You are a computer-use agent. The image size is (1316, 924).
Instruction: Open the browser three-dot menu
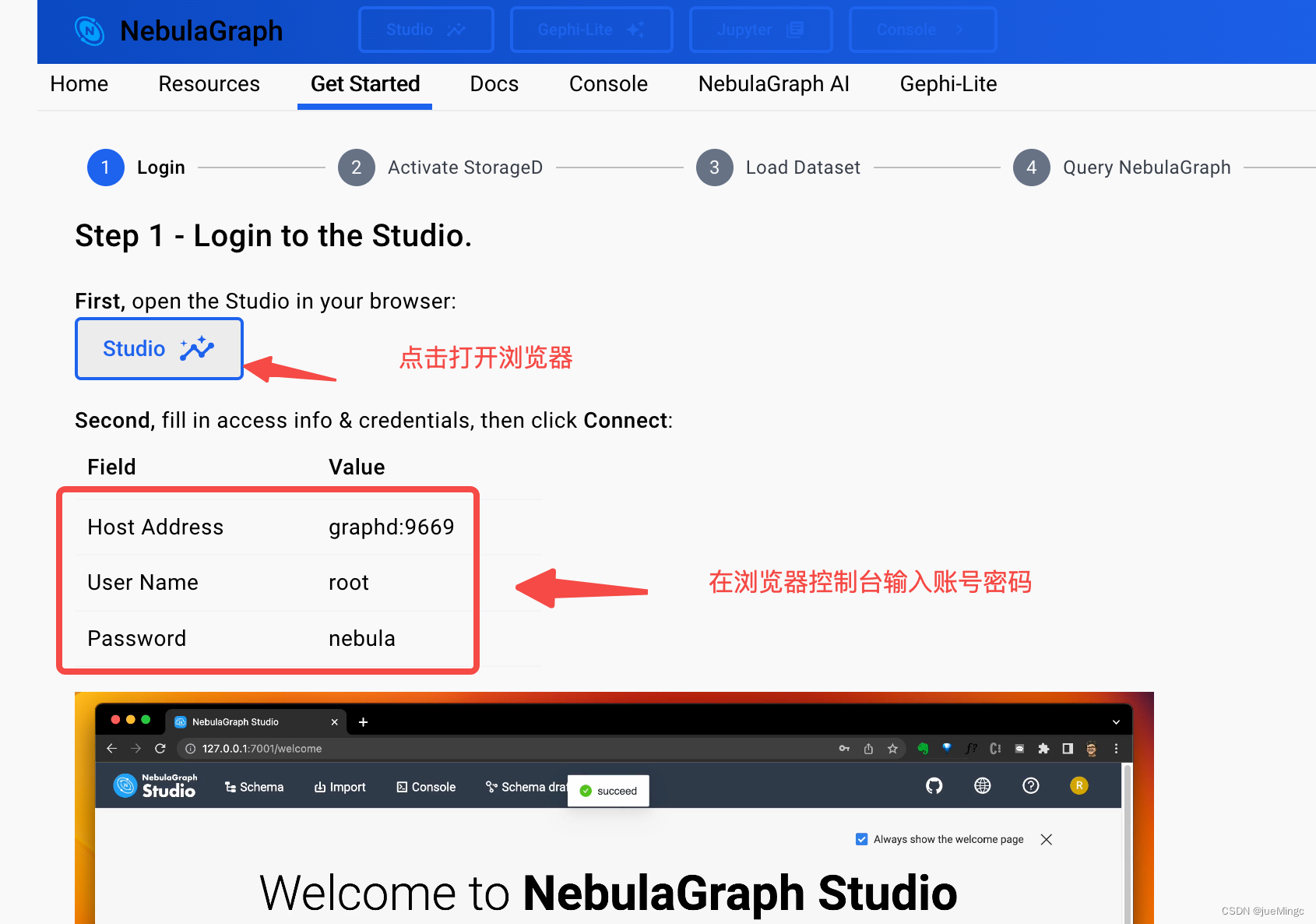[1116, 749]
